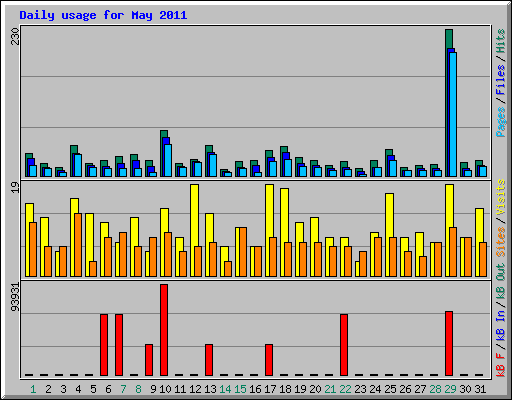Click the red kB bar for day 6
The height and width of the screenshot is (400, 512).
104,345
